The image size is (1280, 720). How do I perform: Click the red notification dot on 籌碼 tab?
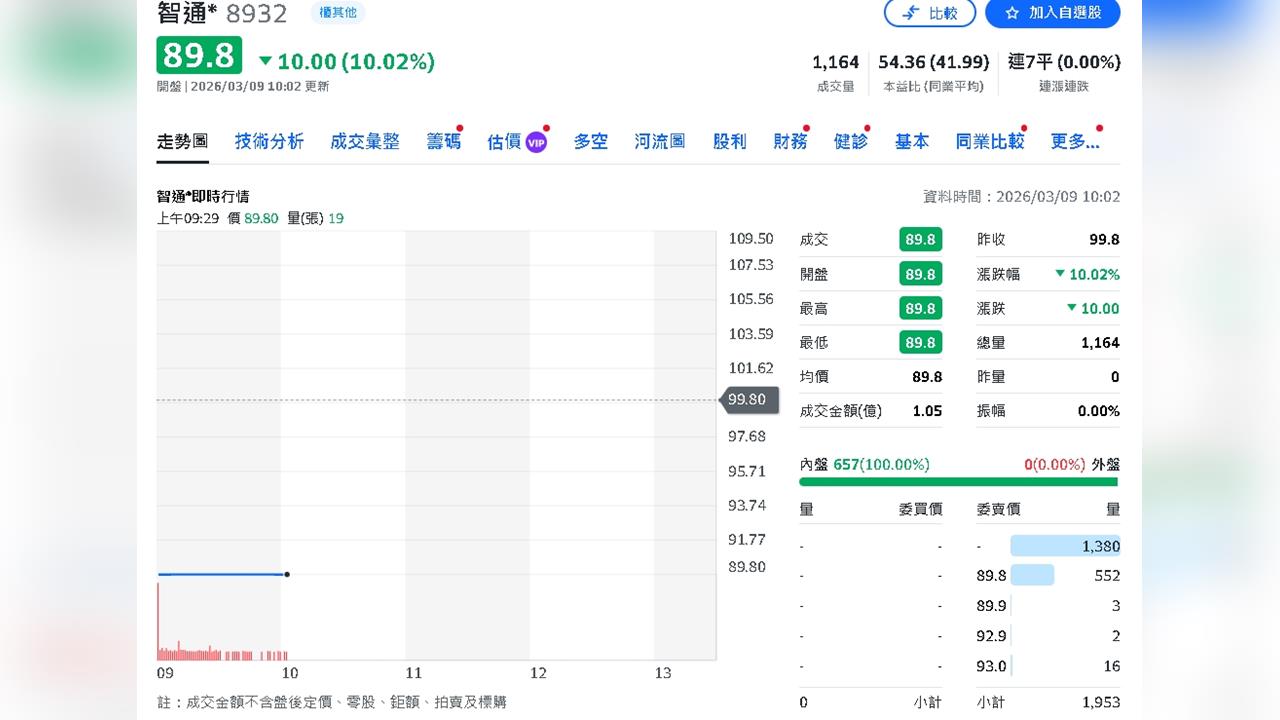pos(461,126)
